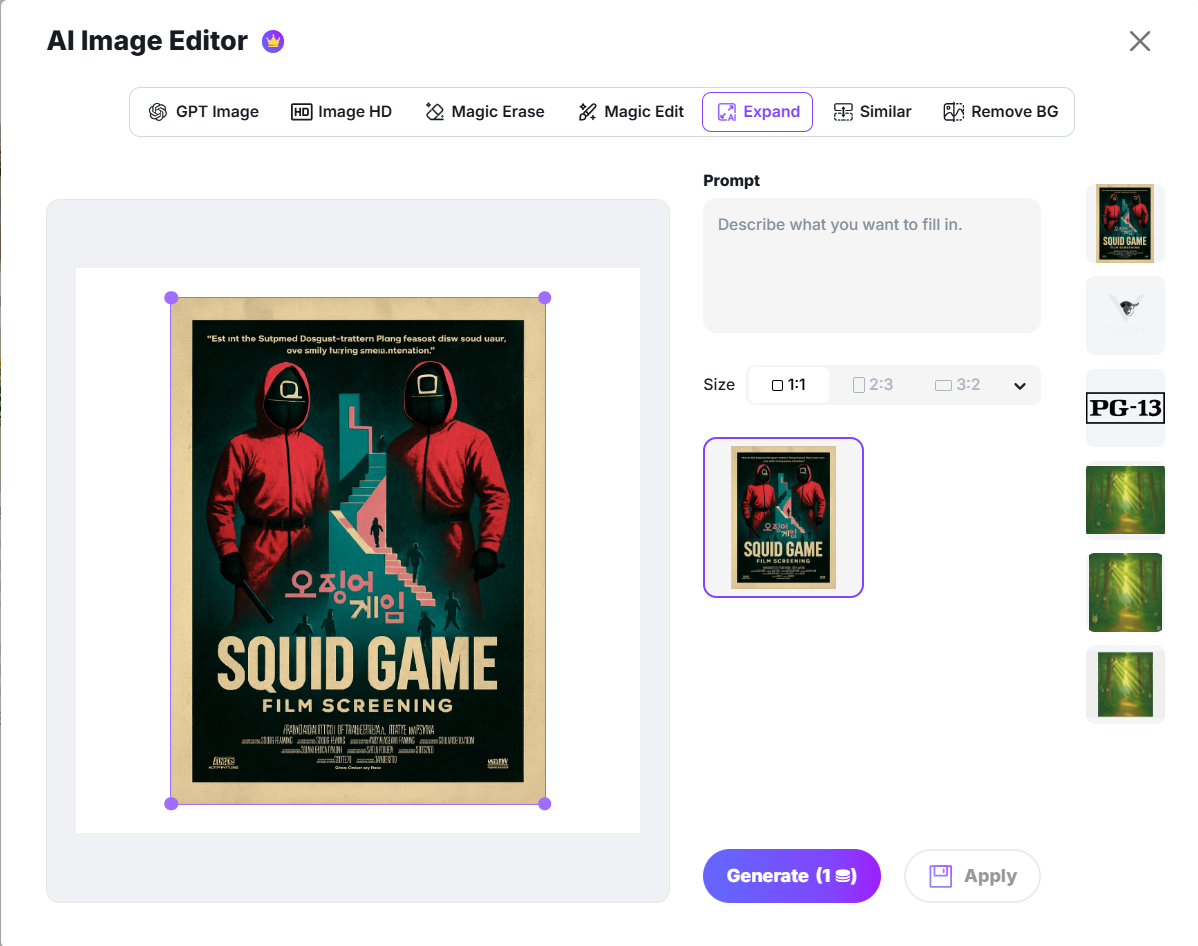Open the Squid Game poster in sidebar history

point(1125,223)
